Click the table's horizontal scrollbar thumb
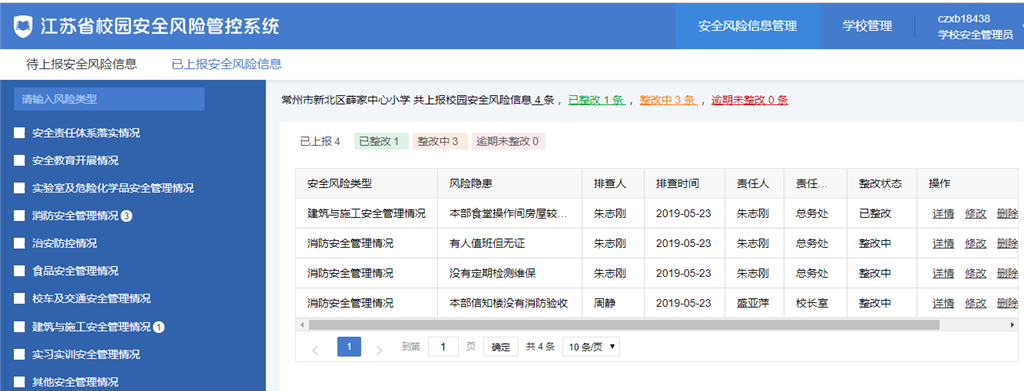 [624, 324]
